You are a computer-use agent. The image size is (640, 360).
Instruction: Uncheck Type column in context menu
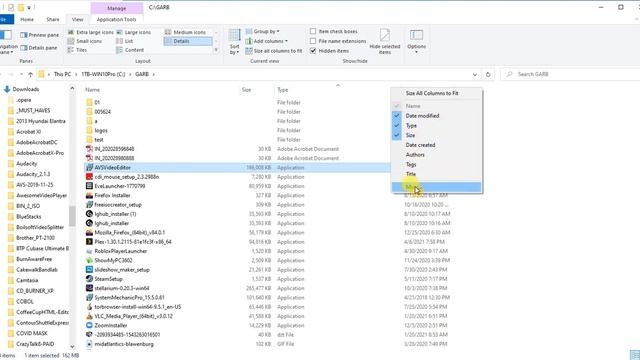436,126
